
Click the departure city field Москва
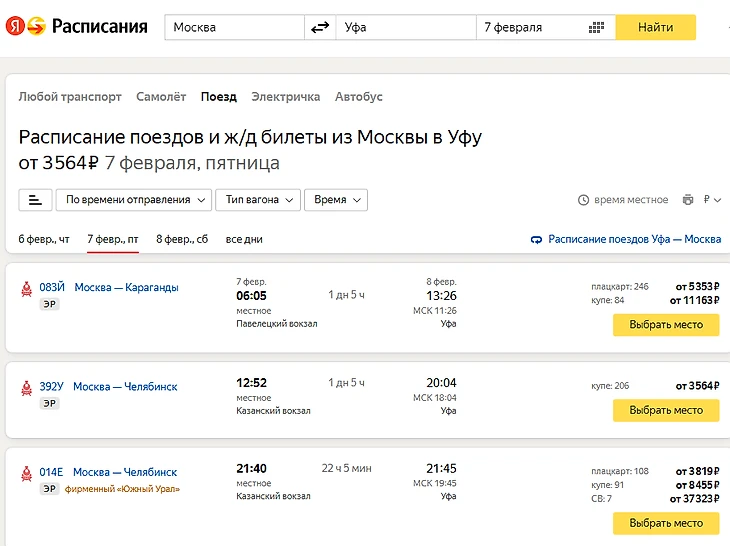234,27
